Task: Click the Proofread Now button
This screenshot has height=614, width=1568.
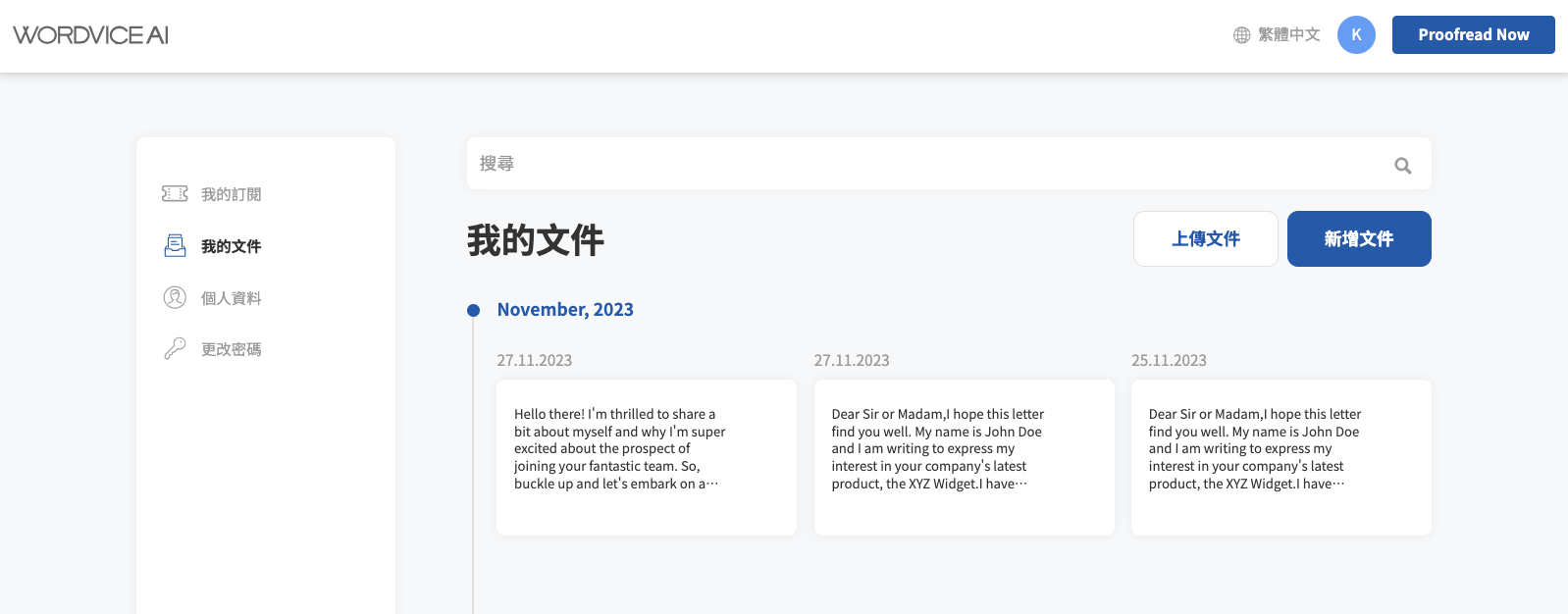Action: [1473, 35]
